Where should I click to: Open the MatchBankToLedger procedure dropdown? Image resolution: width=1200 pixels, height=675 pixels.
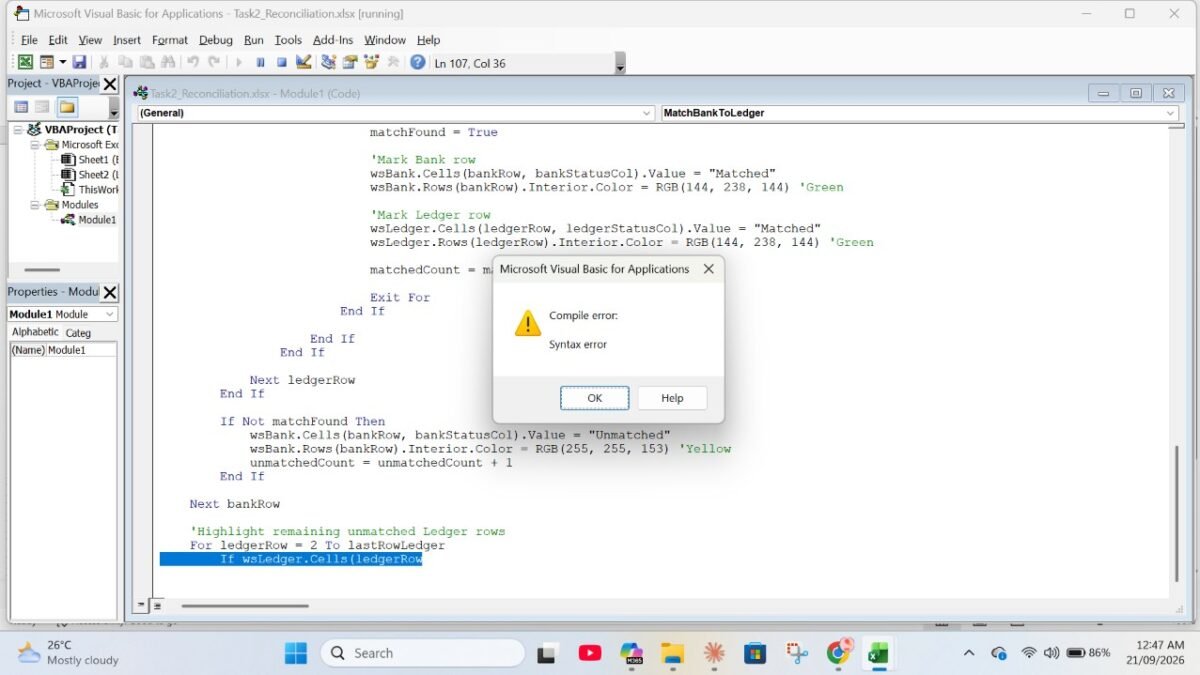(x=1170, y=113)
